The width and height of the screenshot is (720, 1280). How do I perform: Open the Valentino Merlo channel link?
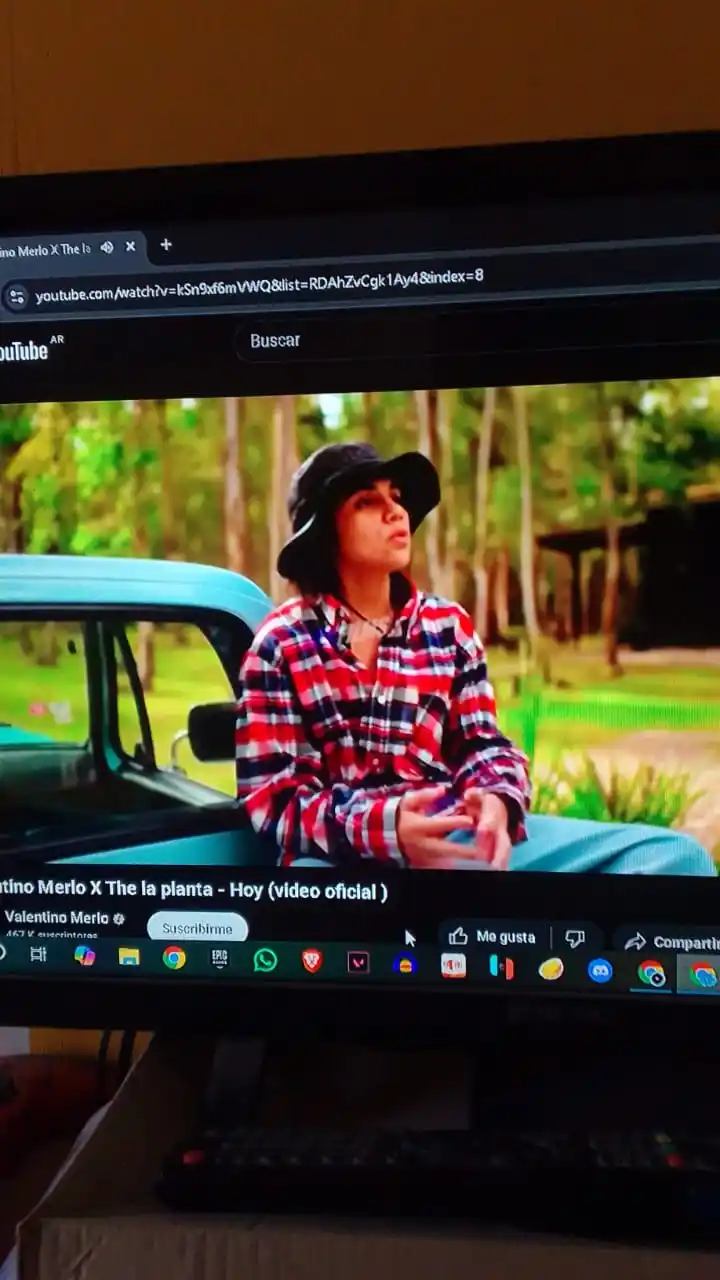[56, 918]
